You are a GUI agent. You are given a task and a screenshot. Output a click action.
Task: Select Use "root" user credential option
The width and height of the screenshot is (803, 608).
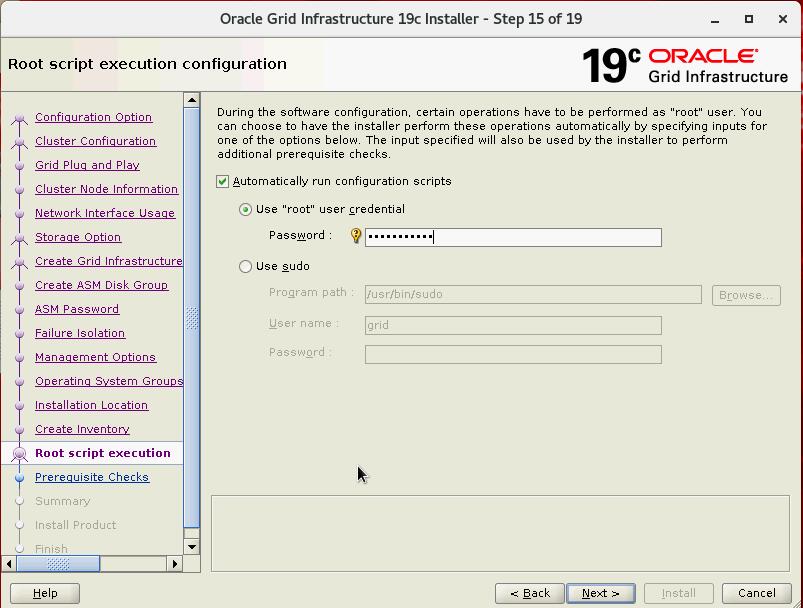point(246,209)
